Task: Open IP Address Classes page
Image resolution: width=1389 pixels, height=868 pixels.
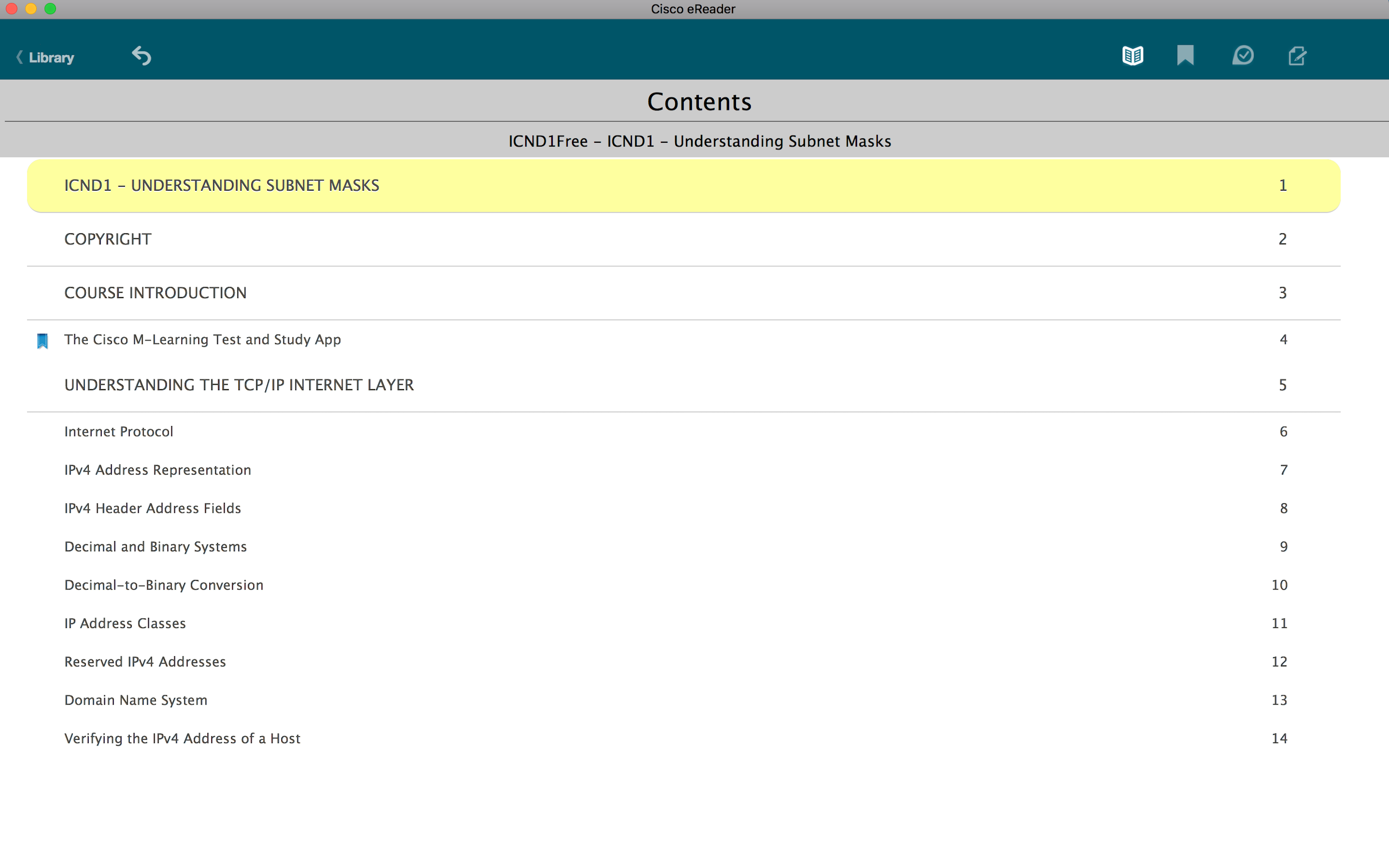Action: pos(124,624)
